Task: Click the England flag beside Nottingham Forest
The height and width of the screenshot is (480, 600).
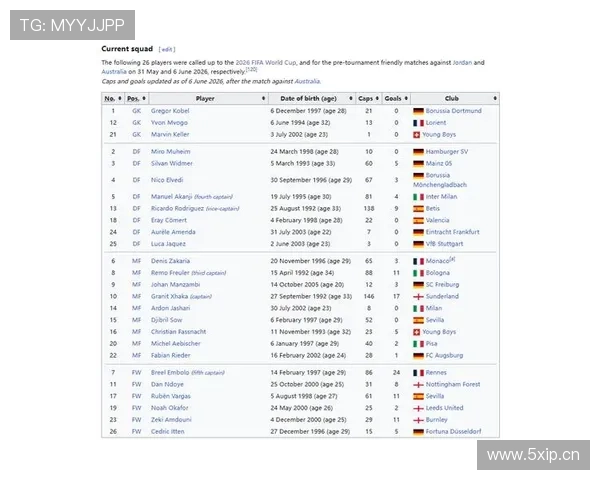Action: tap(418, 385)
